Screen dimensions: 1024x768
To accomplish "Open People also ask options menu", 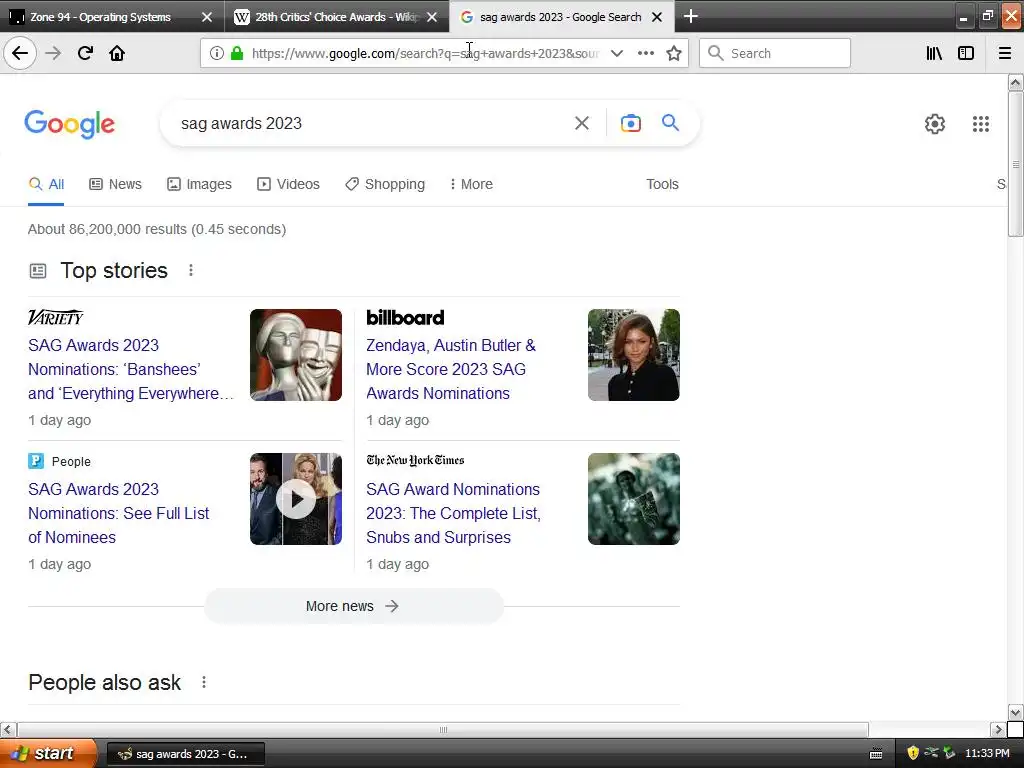I will [x=204, y=682].
